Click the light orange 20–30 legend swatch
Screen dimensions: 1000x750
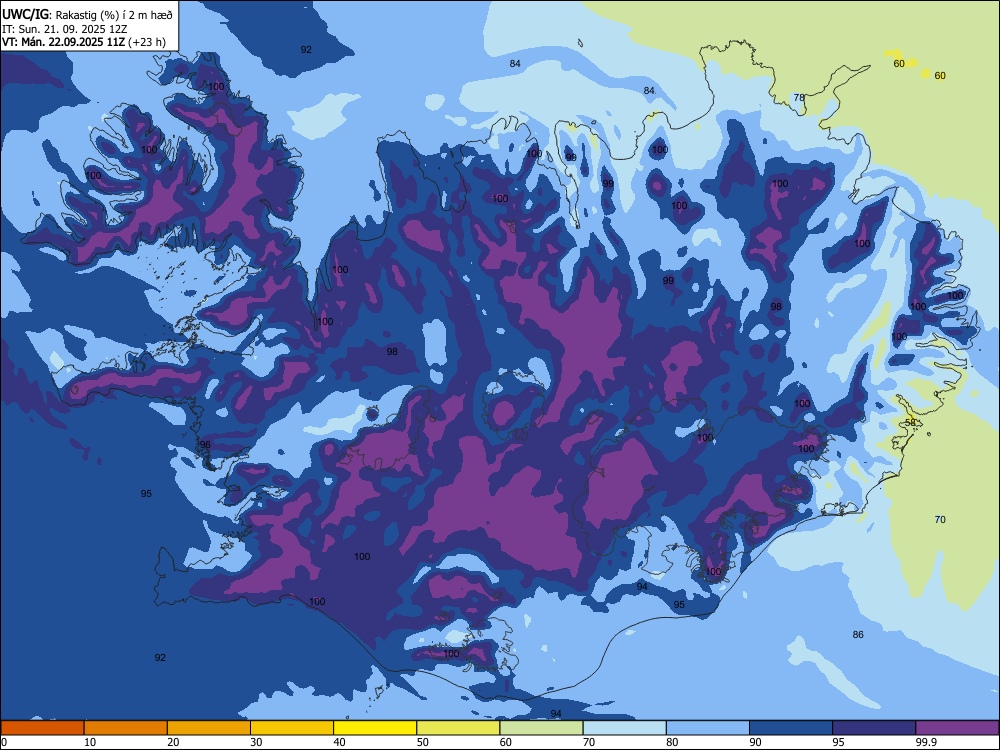tap(209, 728)
